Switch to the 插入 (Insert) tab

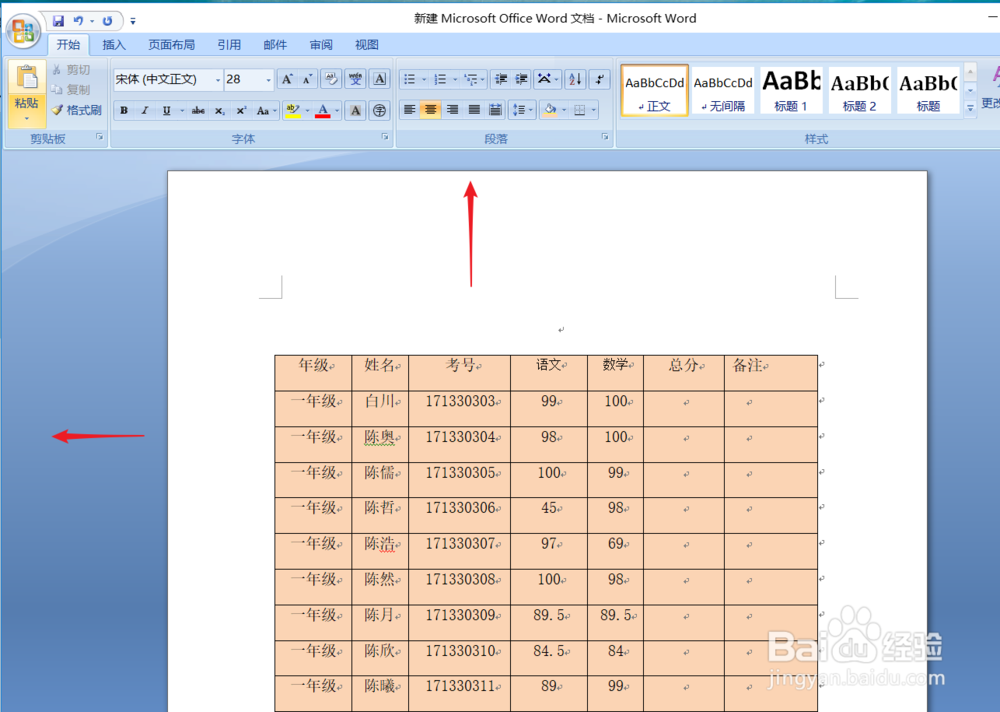point(114,45)
